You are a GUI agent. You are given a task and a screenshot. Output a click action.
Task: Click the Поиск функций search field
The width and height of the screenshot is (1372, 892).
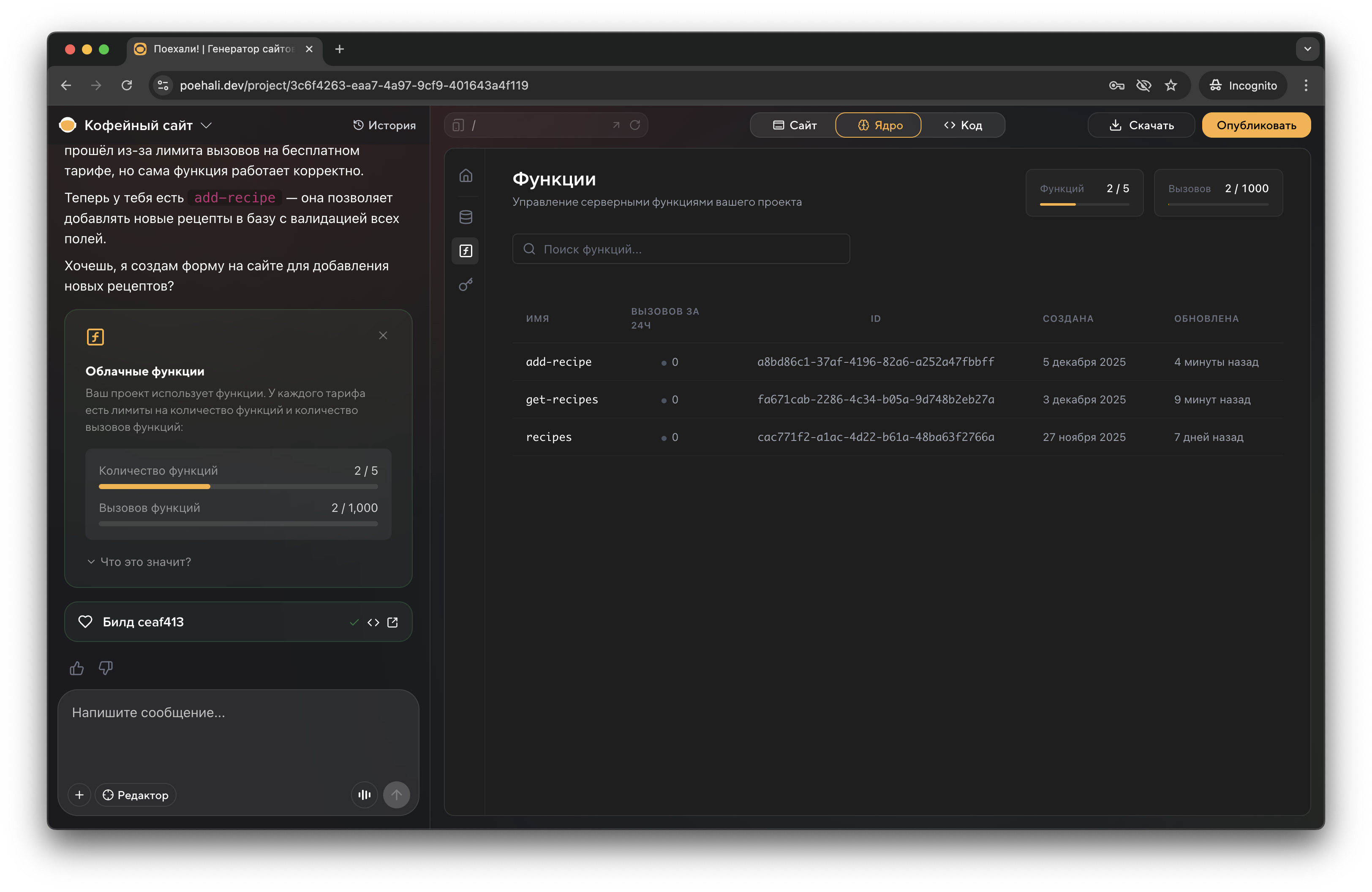681,249
